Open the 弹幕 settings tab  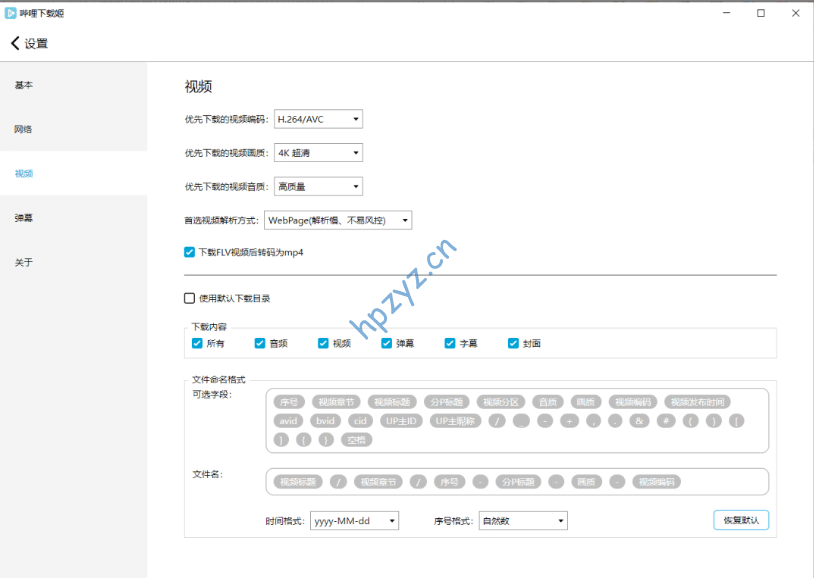24,218
